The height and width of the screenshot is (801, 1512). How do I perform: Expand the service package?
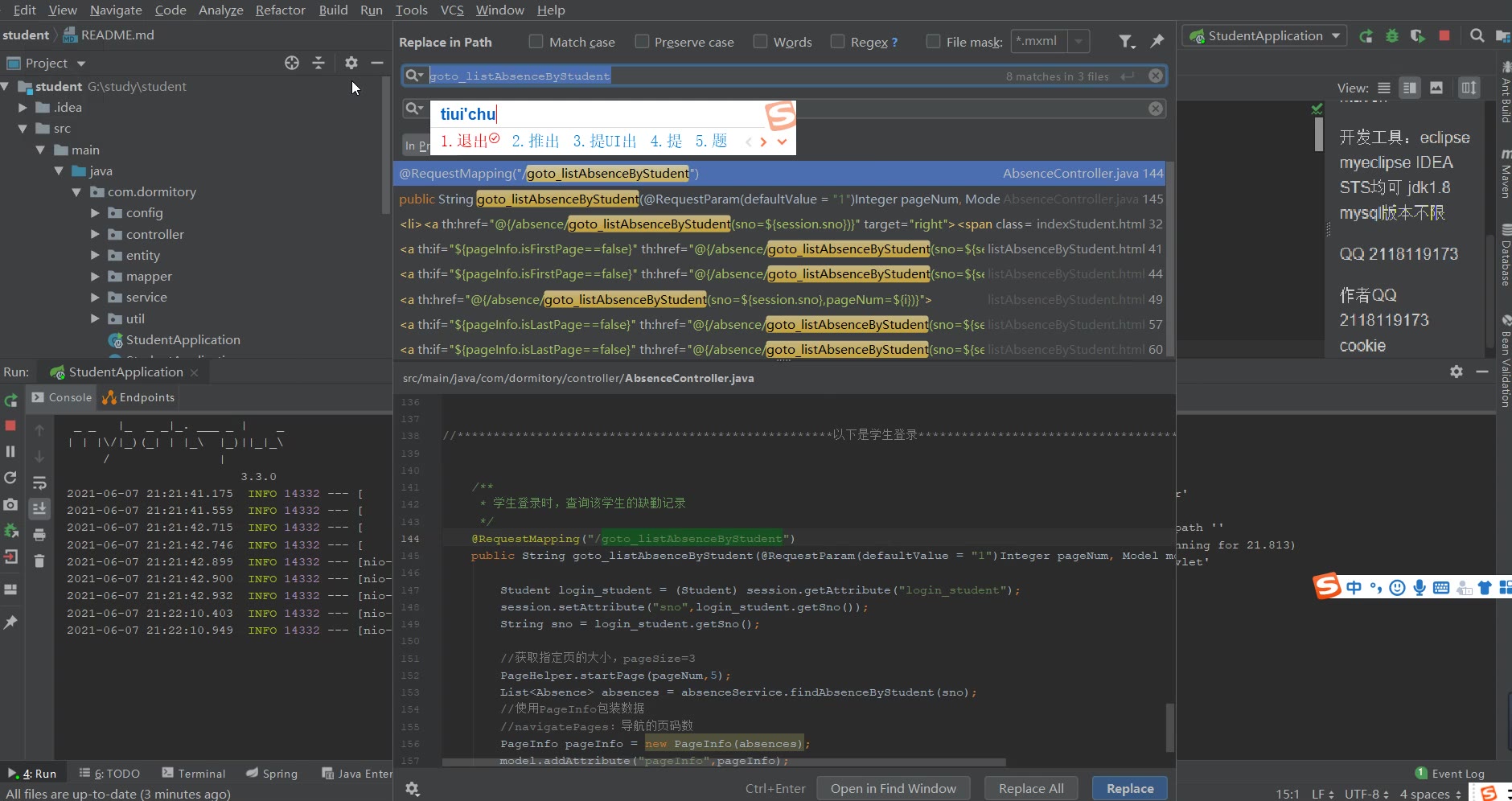click(x=95, y=298)
